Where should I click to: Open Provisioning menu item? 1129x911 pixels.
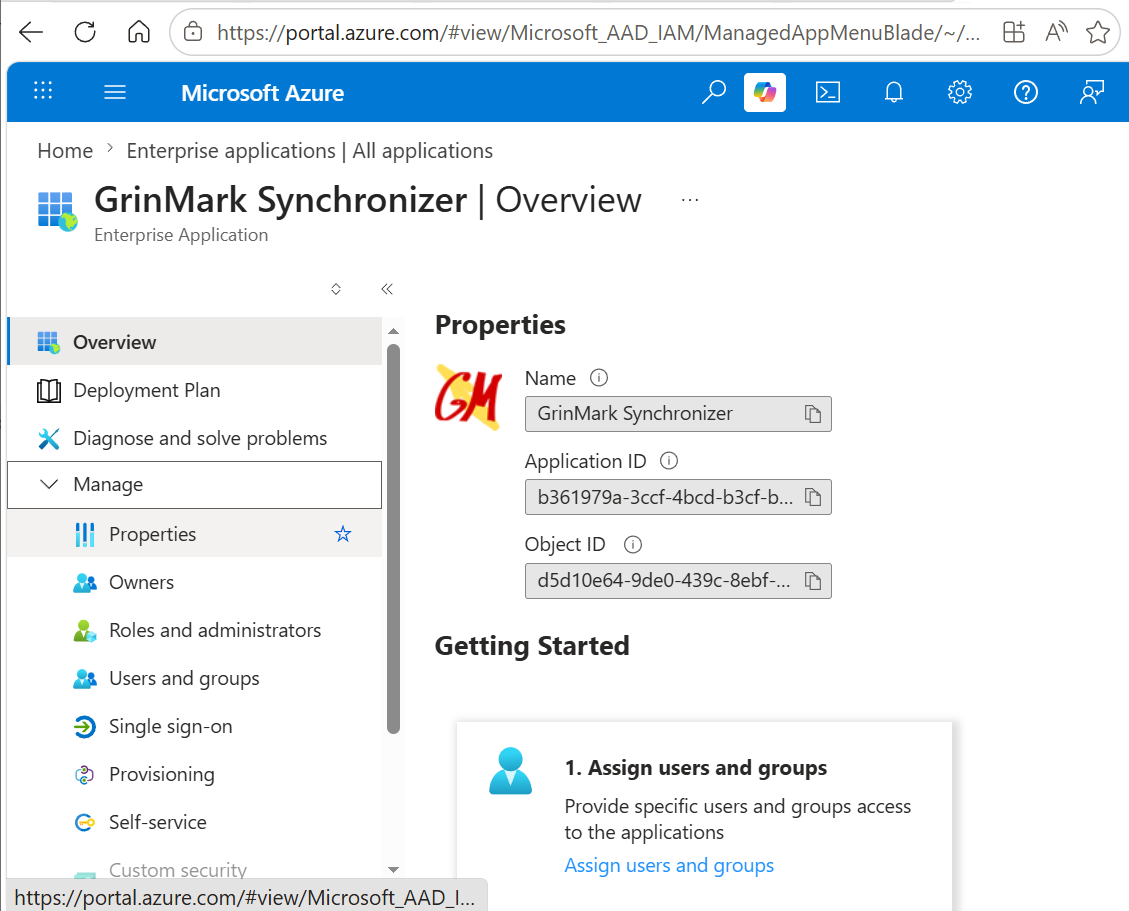tap(194, 774)
